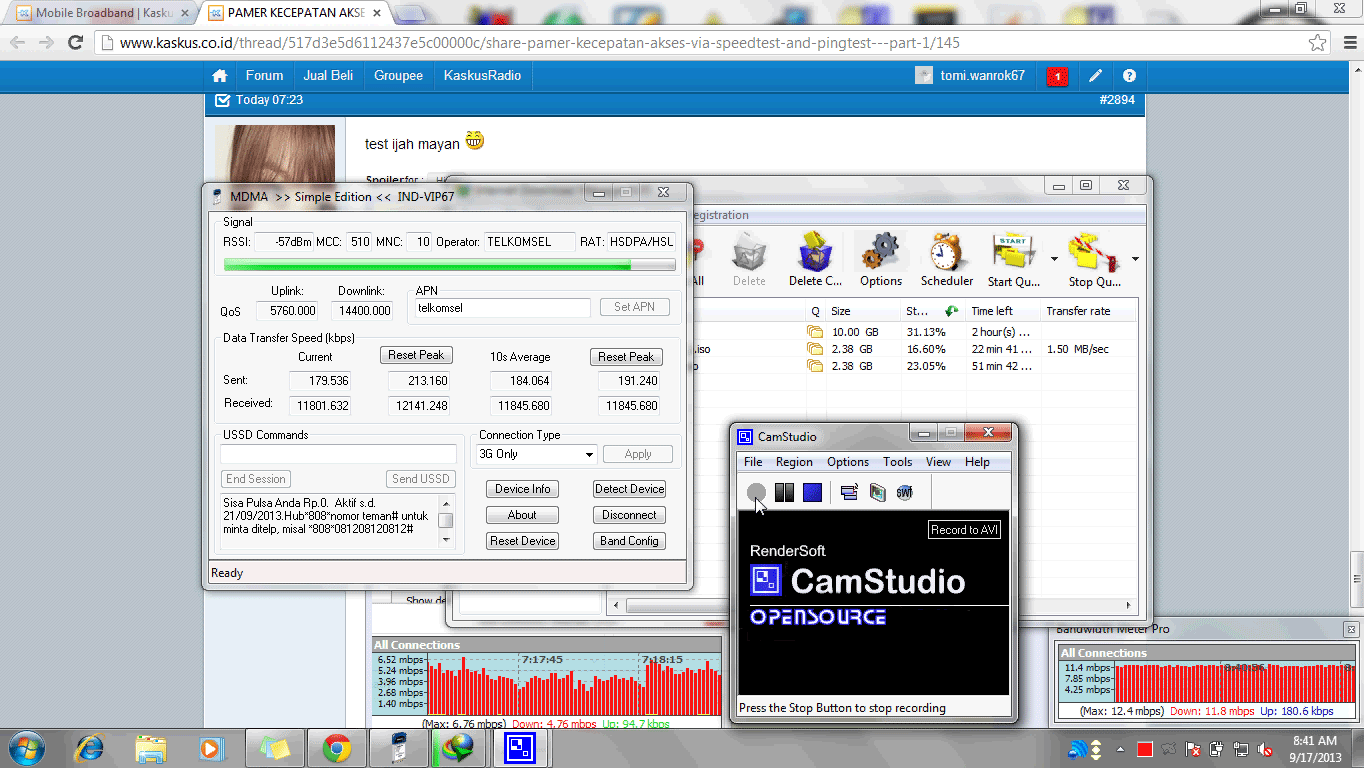Open the 3G Only connection type dropdown

(x=534, y=453)
